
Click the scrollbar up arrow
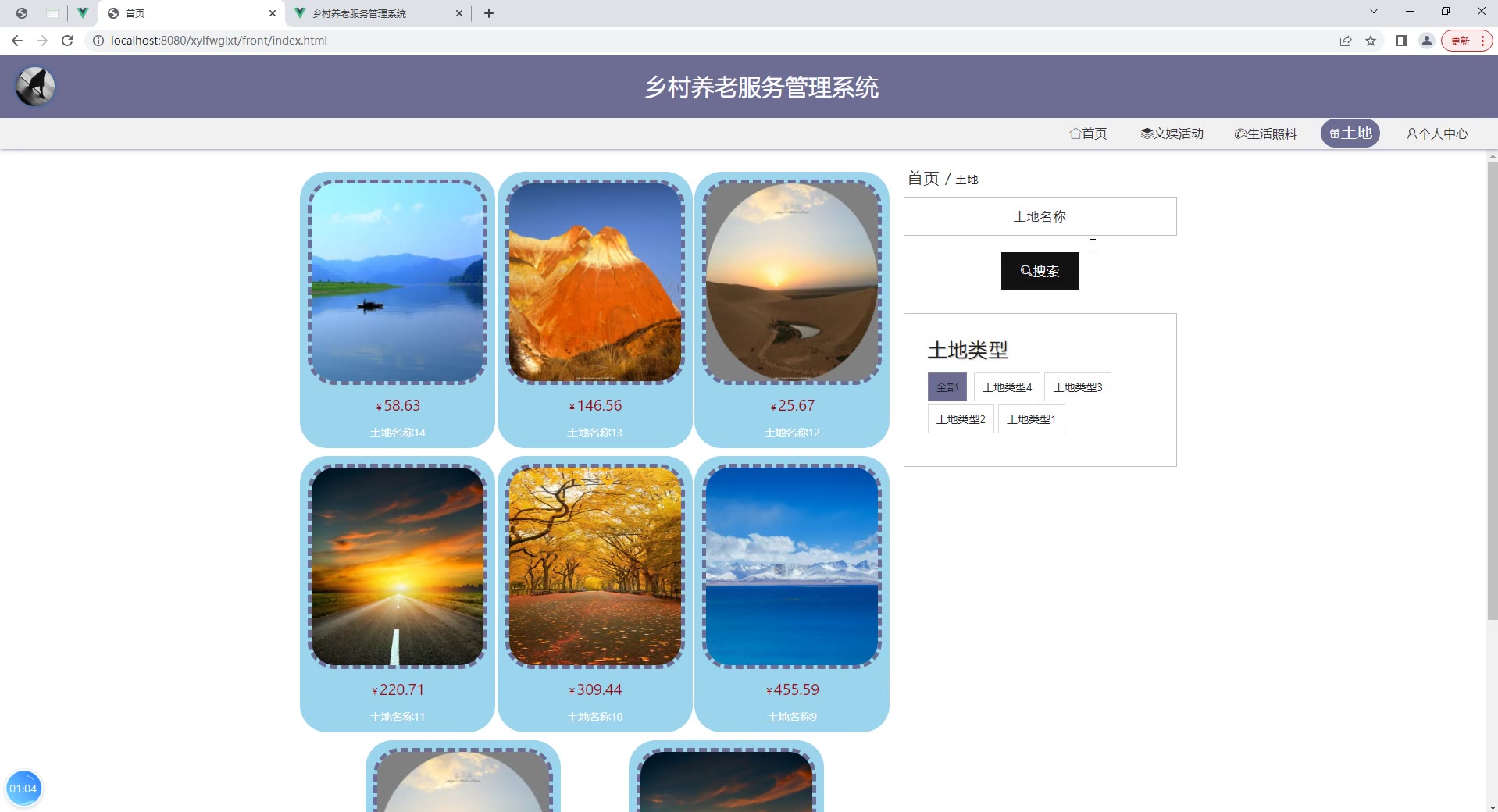(x=1492, y=156)
